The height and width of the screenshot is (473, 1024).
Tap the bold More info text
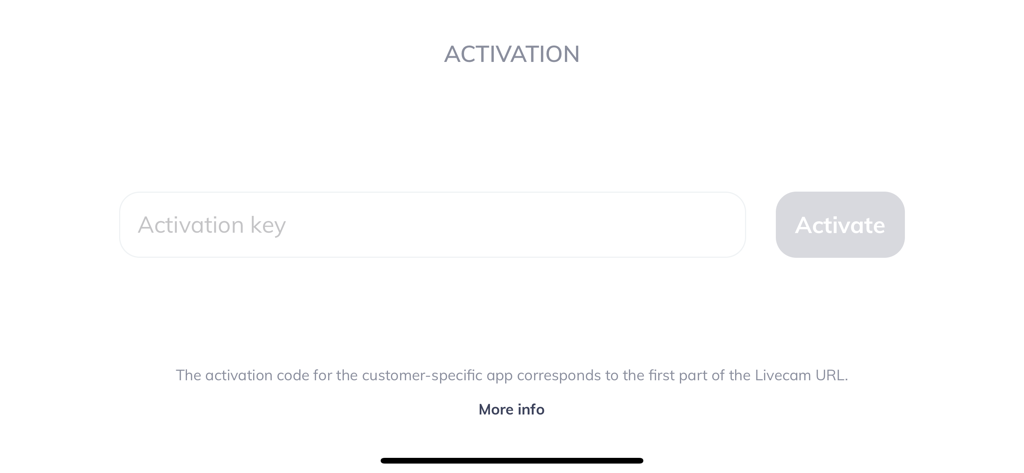511,409
